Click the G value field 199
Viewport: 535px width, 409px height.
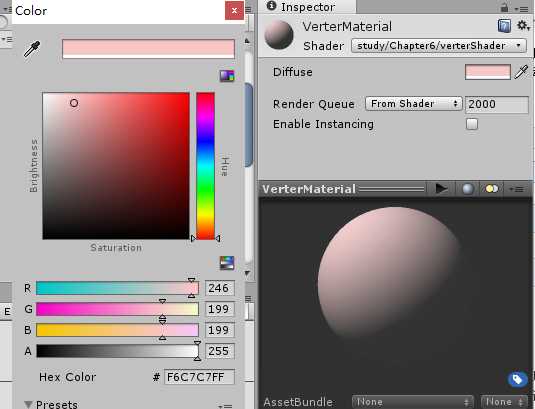pos(219,309)
